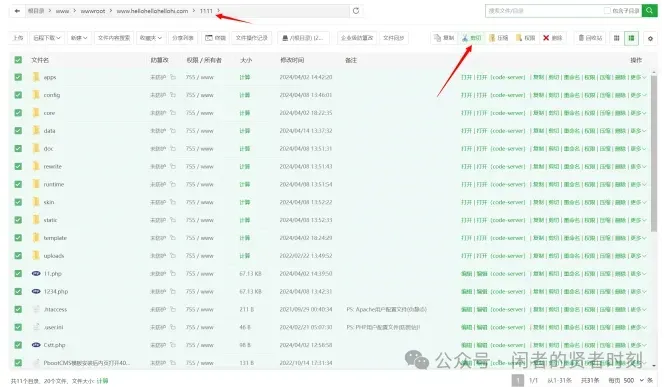Tick the include subdirectories (包含子目录) checkbox

[607, 11]
